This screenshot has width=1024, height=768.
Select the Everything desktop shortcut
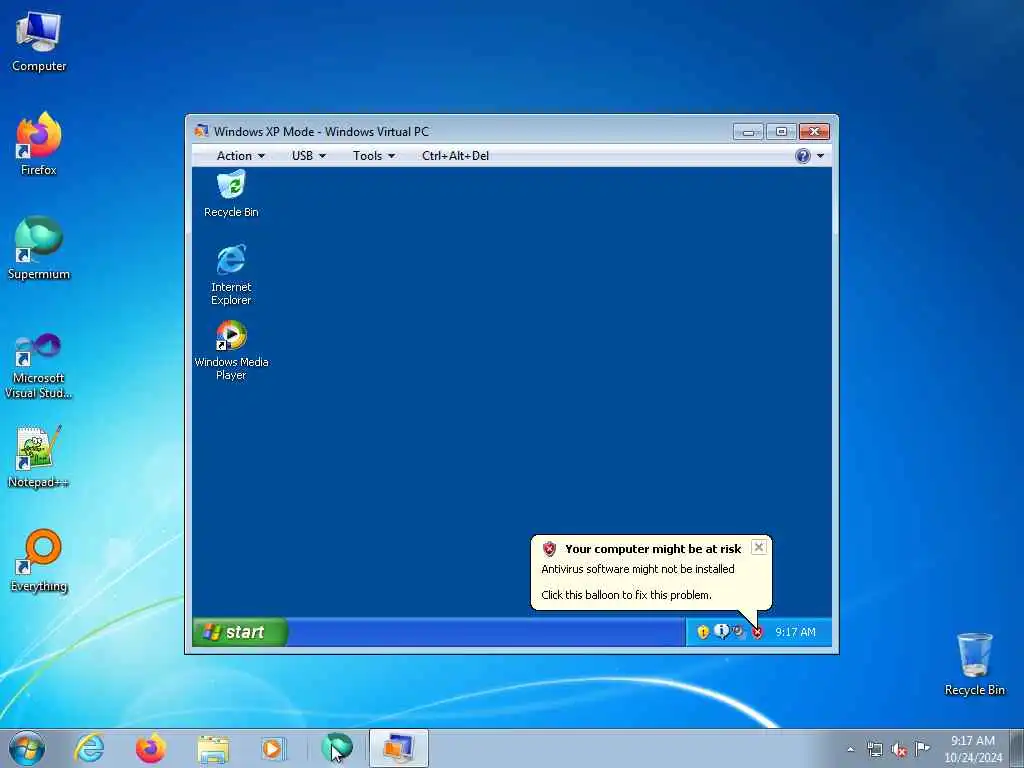point(39,560)
